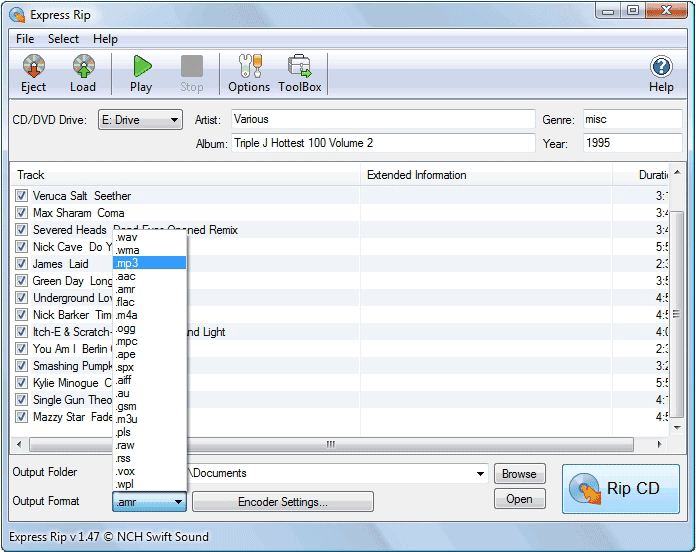Select .gsm from the format list
This screenshot has width=696, height=552.
click(150, 406)
